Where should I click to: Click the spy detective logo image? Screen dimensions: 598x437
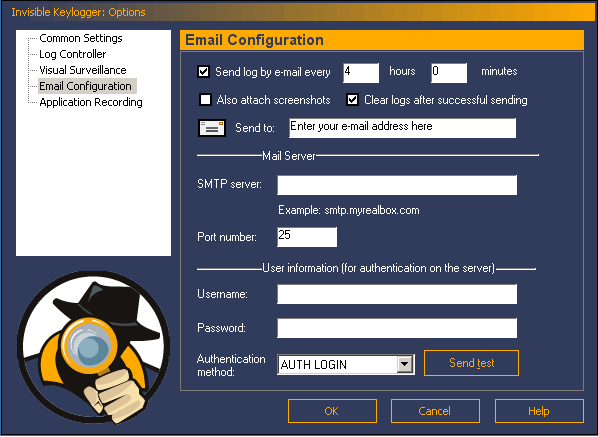[93, 347]
